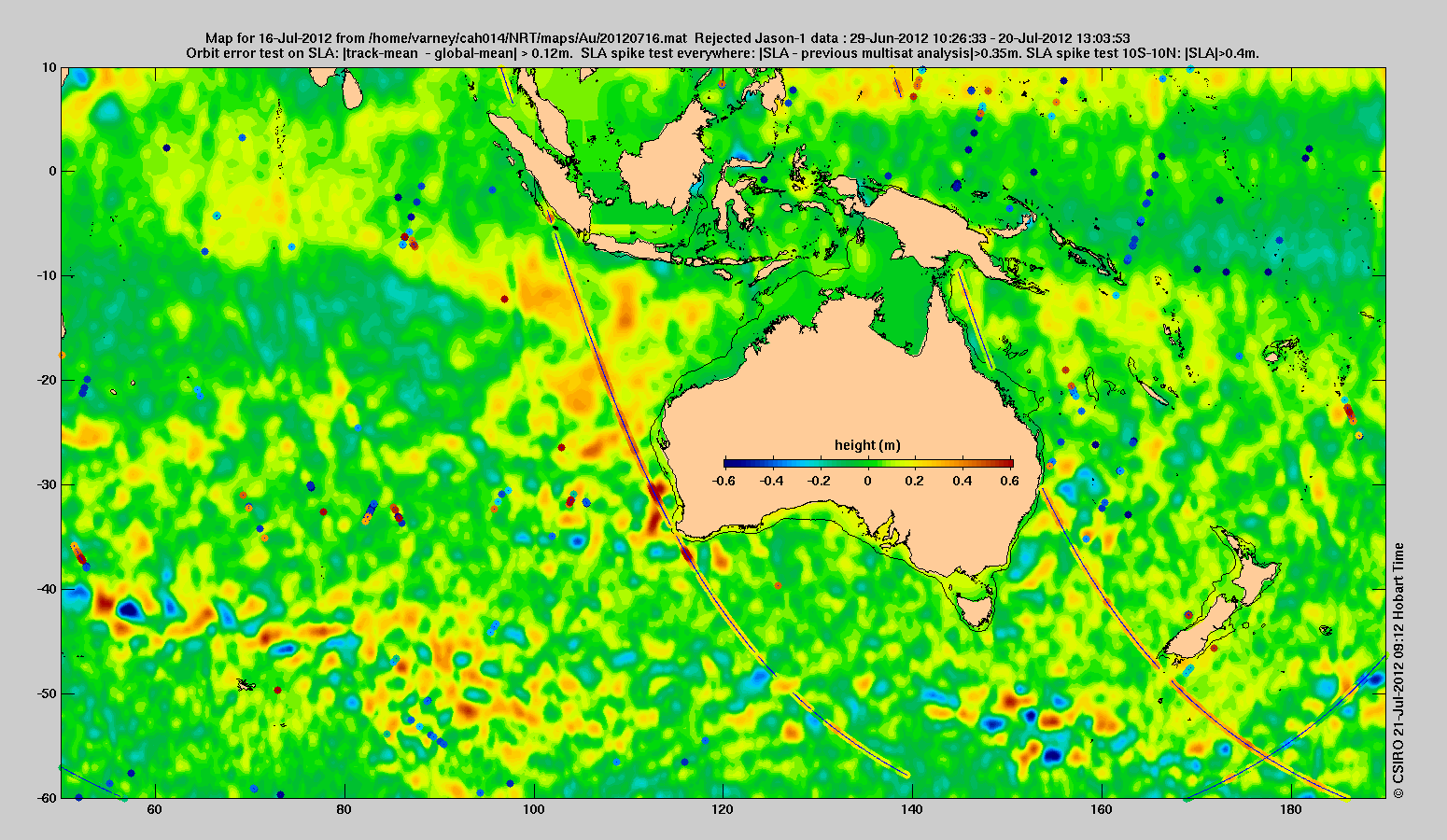Image resolution: width=1447 pixels, height=840 pixels.
Task: Click 'SLA spike test 10S-10N' text
Action: tap(1143, 53)
